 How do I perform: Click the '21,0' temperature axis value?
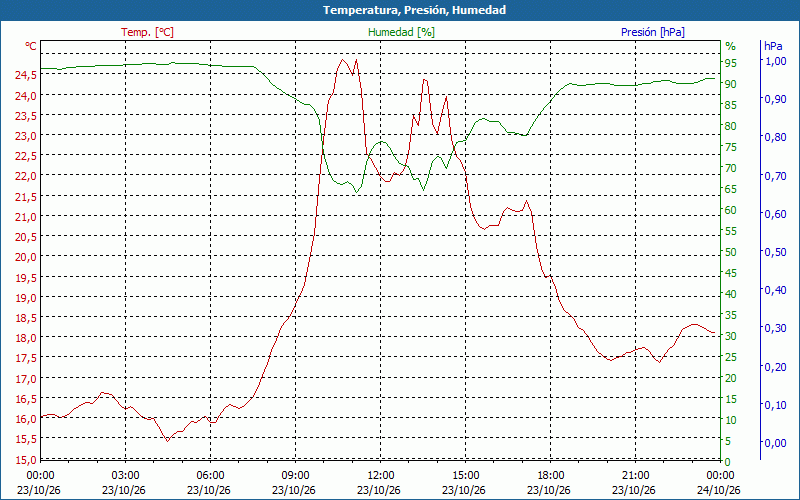click(26, 217)
